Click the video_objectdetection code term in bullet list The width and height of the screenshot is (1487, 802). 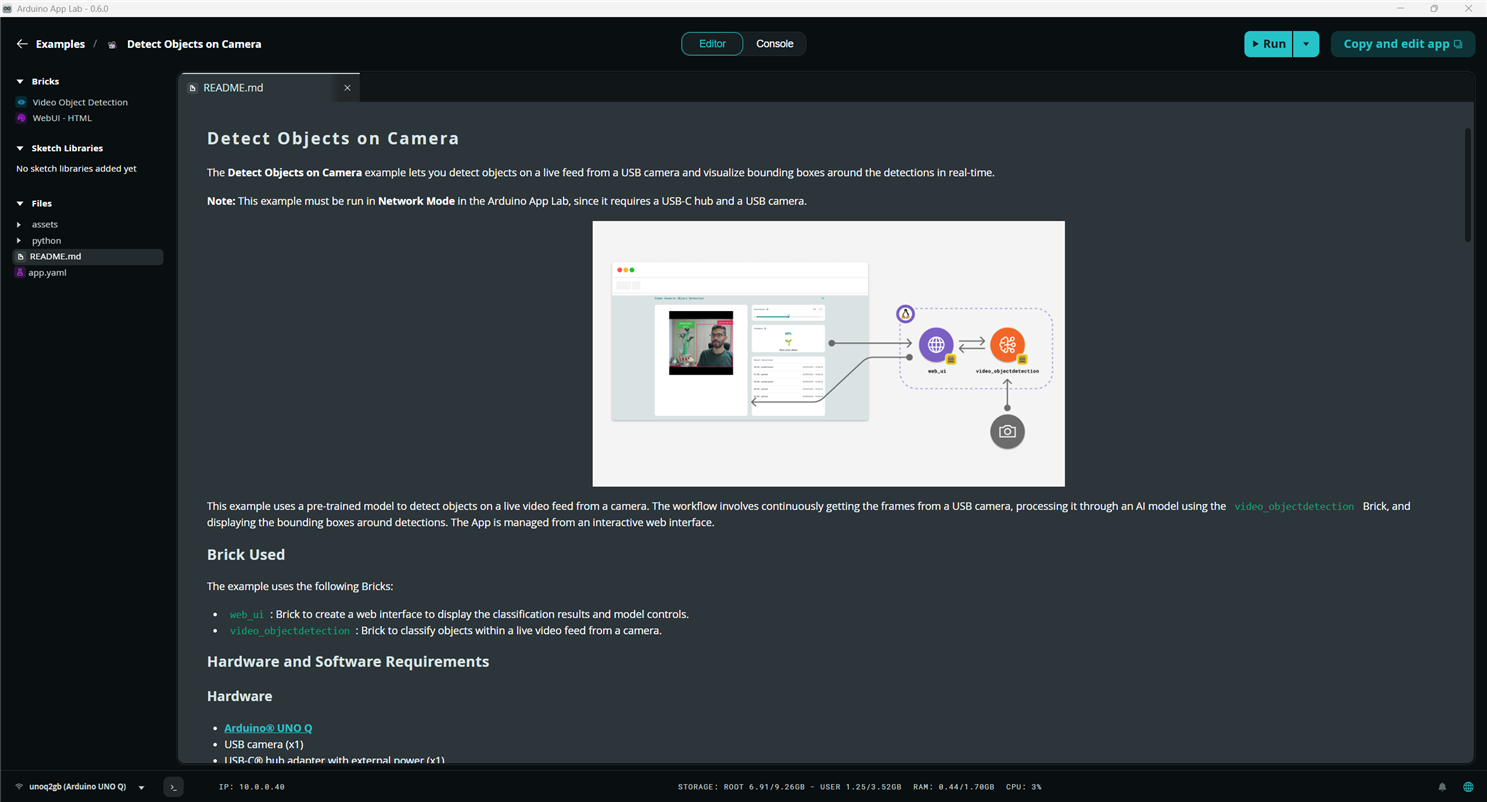pos(290,631)
